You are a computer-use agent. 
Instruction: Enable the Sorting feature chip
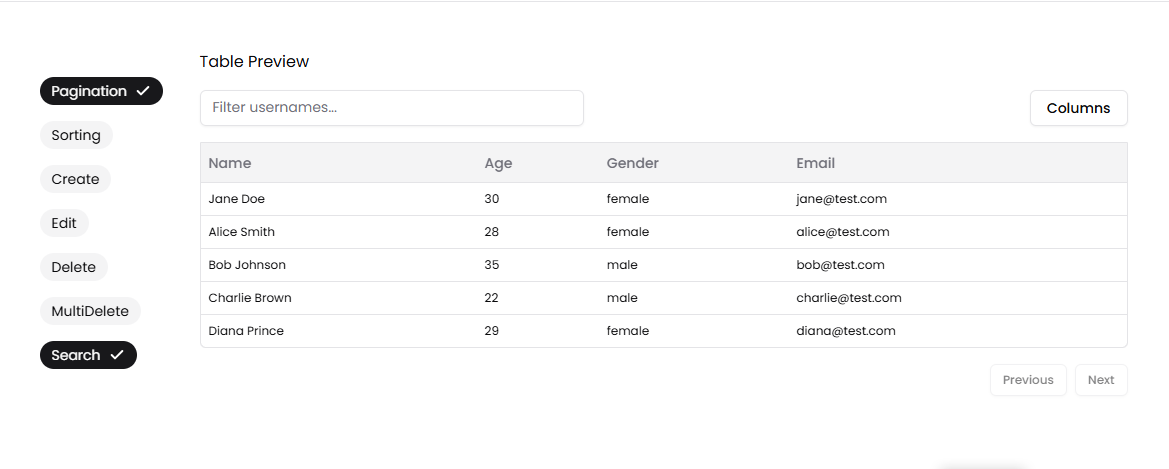point(76,135)
